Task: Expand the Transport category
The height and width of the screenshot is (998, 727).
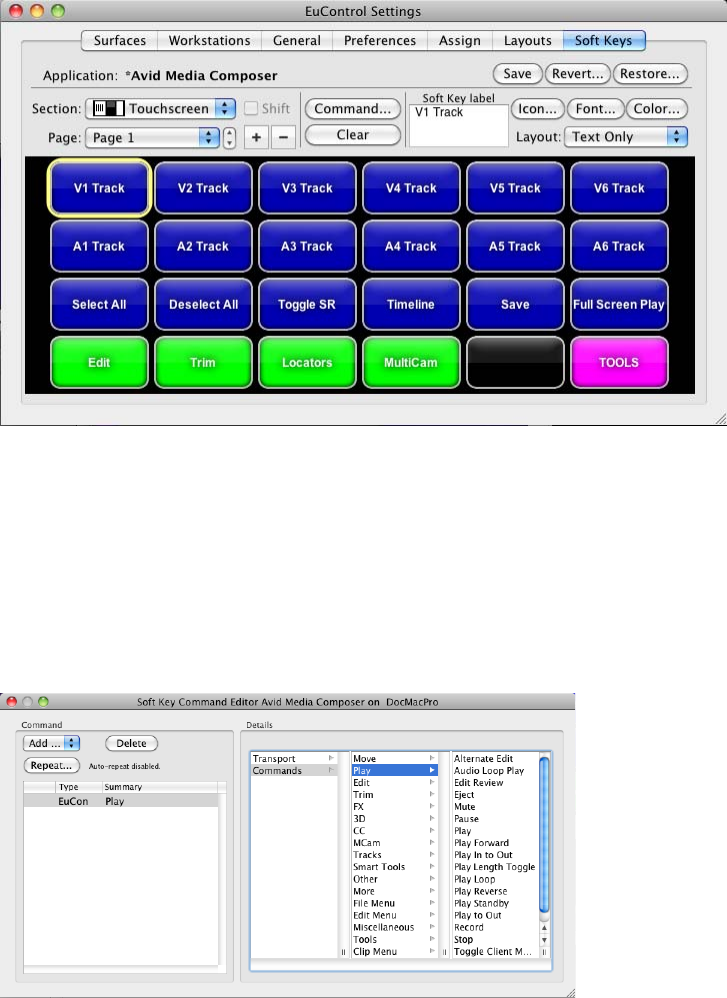Action: [293, 759]
